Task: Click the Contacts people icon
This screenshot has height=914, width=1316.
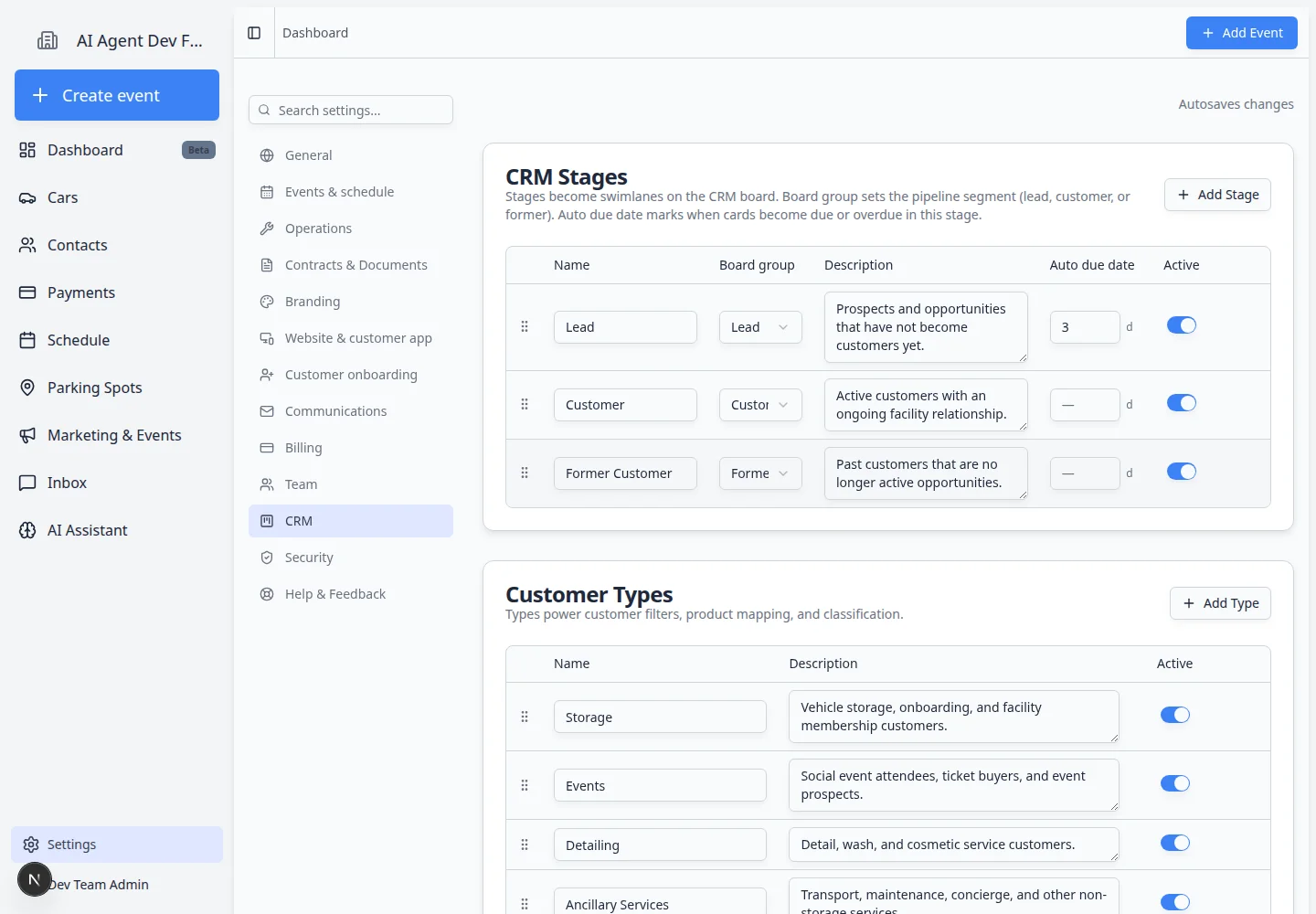Action: click(x=27, y=245)
